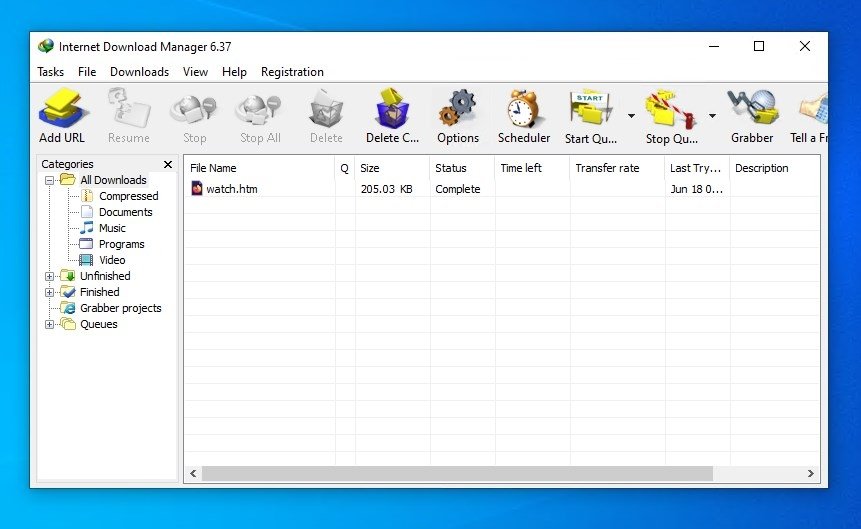This screenshot has width=861, height=529.
Task: Open the File menu
Action: click(x=87, y=72)
